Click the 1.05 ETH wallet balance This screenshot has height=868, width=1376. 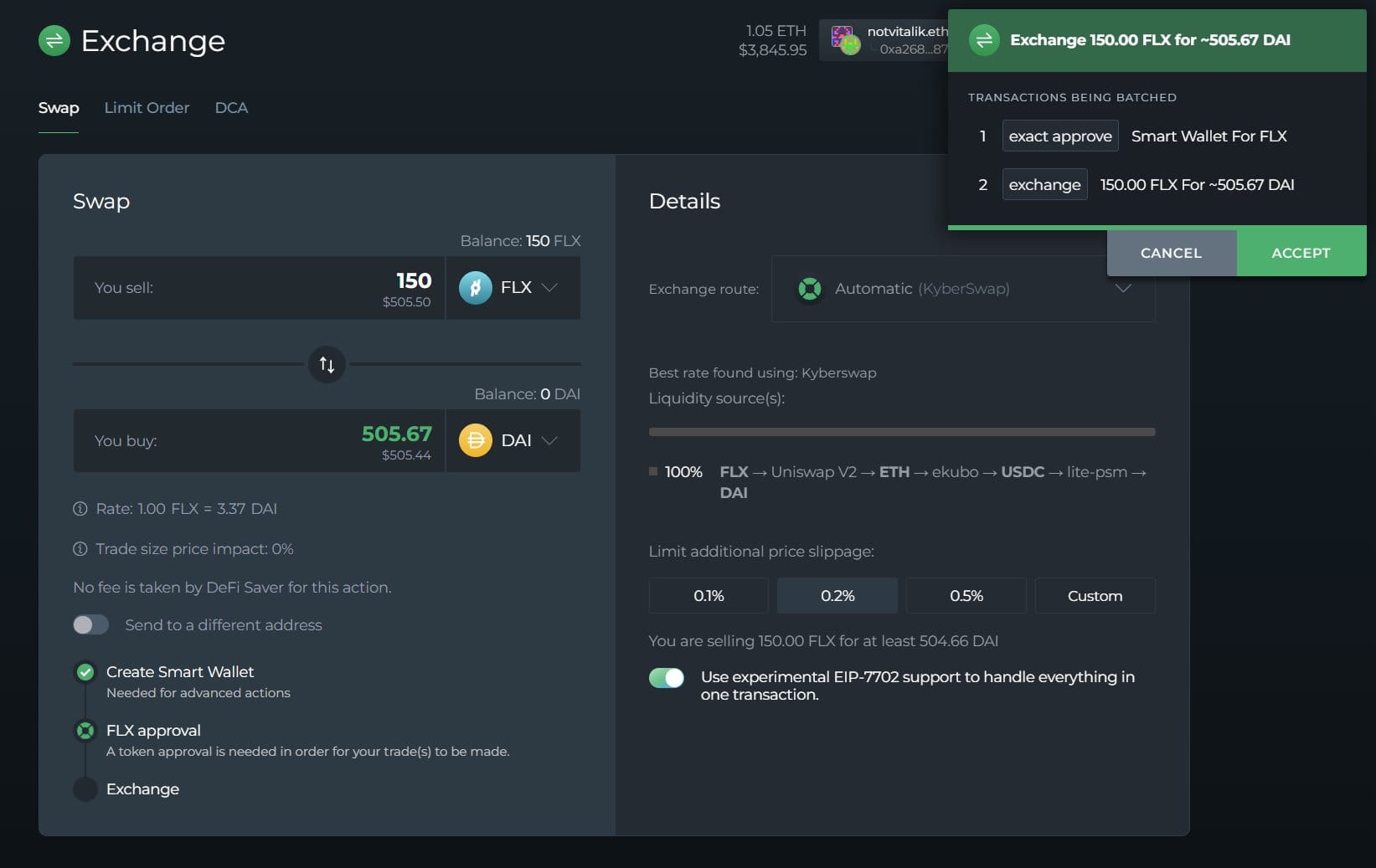point(776,31)
